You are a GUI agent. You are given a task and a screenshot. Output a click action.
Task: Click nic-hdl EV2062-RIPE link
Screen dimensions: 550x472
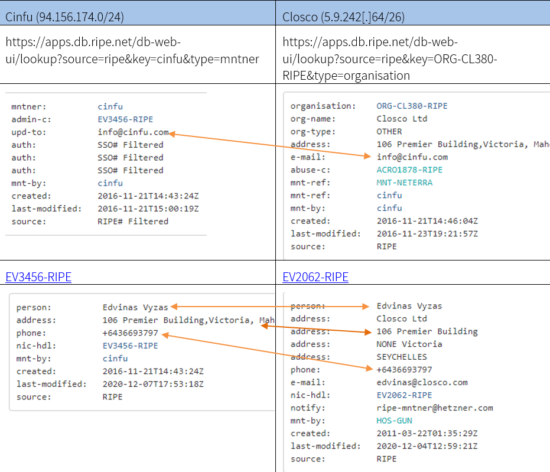pyautogui.click(x=404, y=395)
